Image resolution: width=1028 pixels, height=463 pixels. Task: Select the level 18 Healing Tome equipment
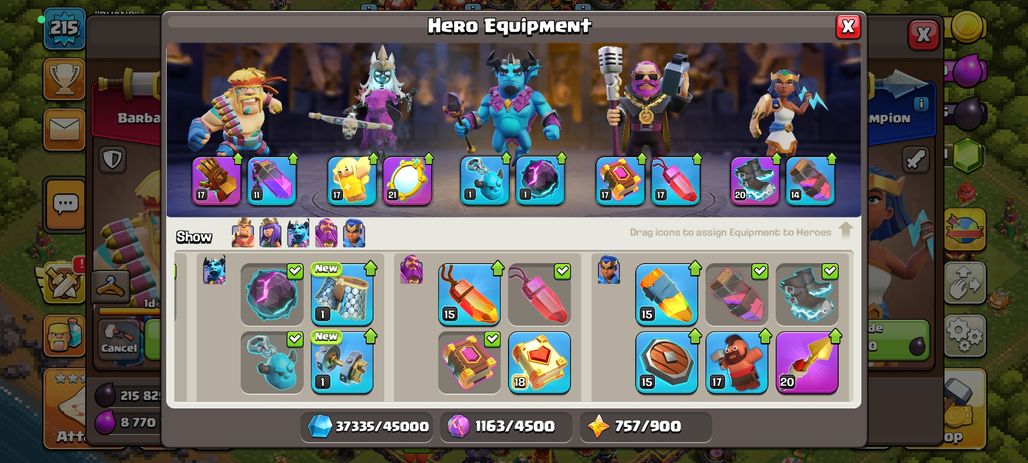pos(539,363)
